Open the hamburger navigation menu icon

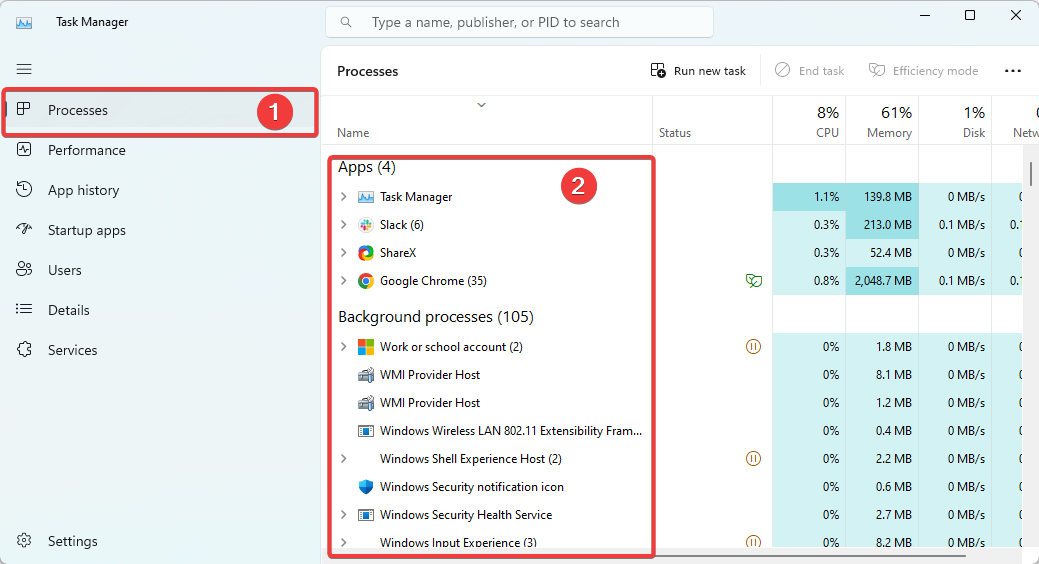point(24,69)
